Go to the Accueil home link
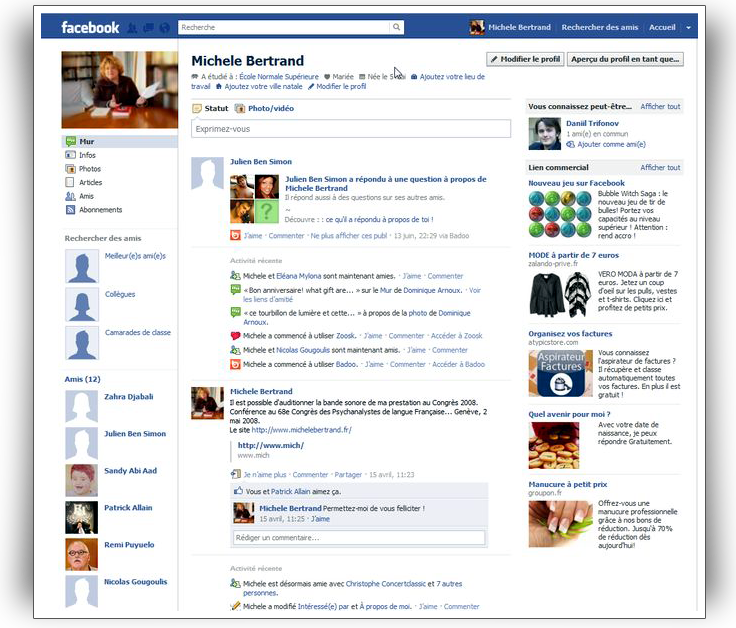The image size is (736, 628). (662, 27)
